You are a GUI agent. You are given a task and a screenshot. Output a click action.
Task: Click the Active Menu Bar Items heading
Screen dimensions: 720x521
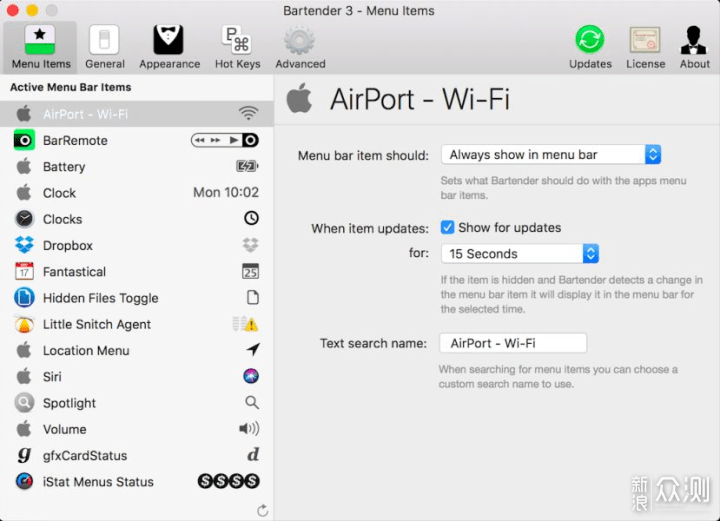(70, 87)
